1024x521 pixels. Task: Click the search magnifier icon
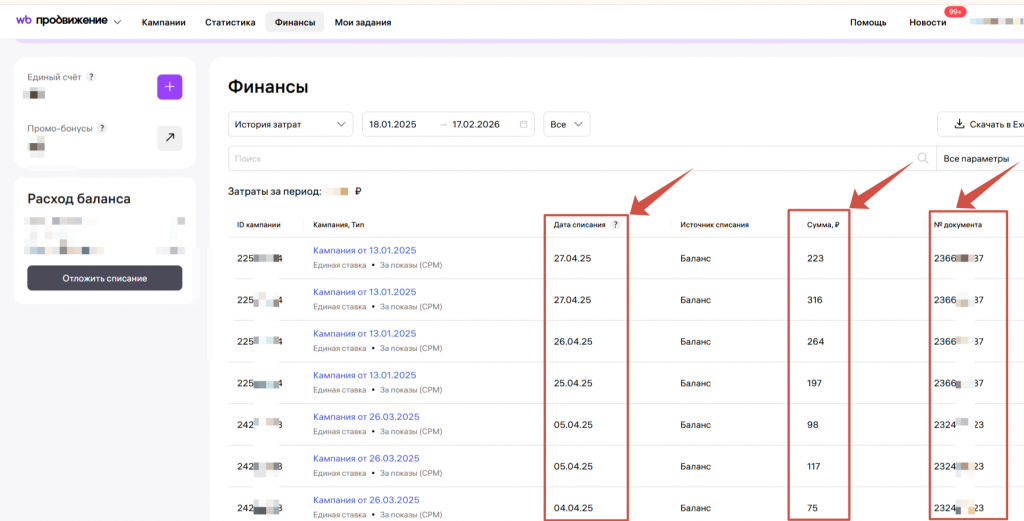923,159
